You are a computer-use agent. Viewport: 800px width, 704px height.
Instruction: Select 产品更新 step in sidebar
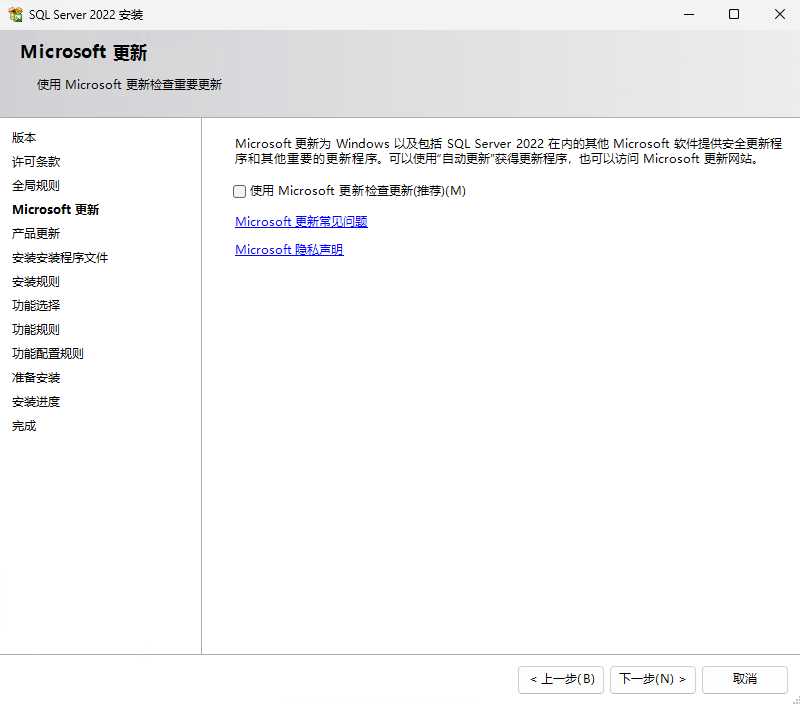pos(36,234)
